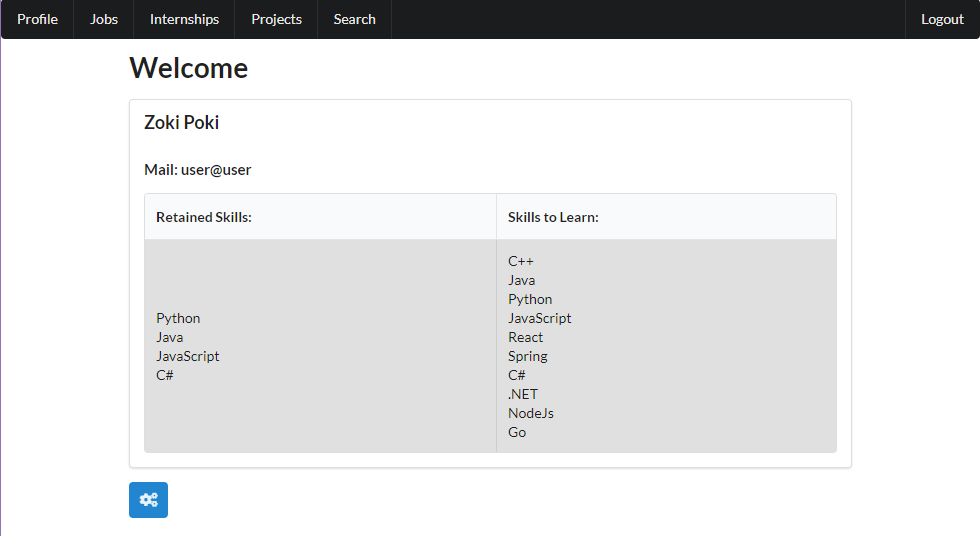Log out using the Logout link
980x536 pixels.
tap(942, 19)
